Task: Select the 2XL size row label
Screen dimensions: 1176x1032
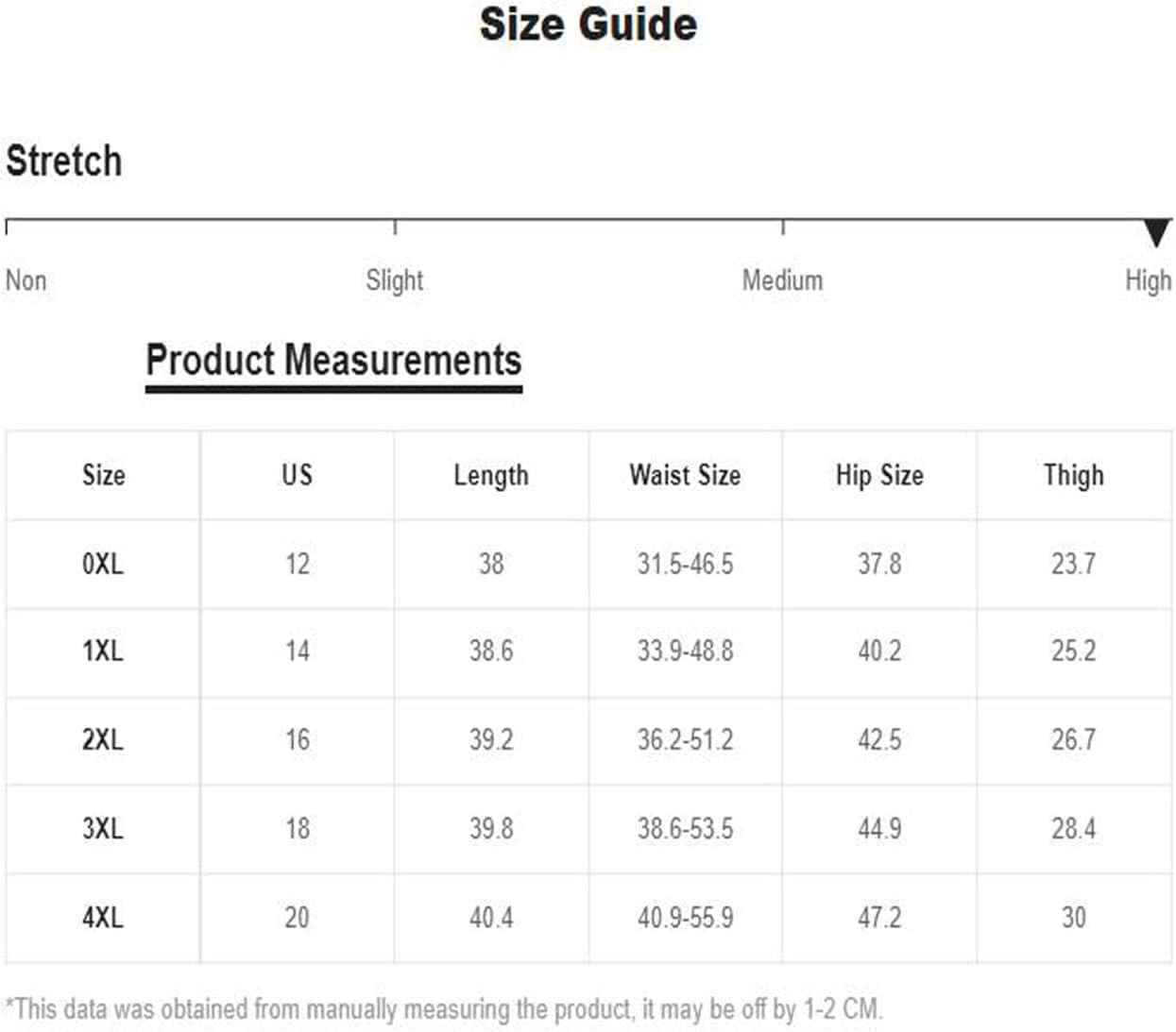Action: click(103, 739)
